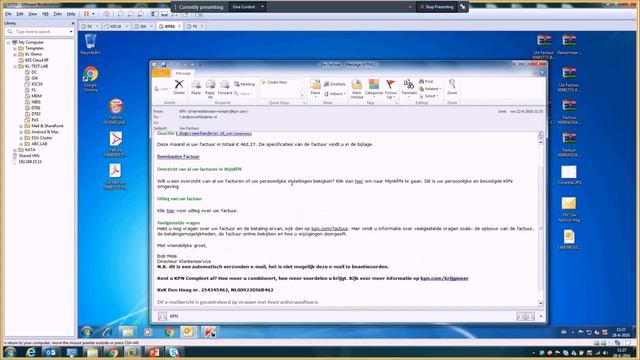
Task: Select the mail envelope file on desktop
Action: click(569, 209)
